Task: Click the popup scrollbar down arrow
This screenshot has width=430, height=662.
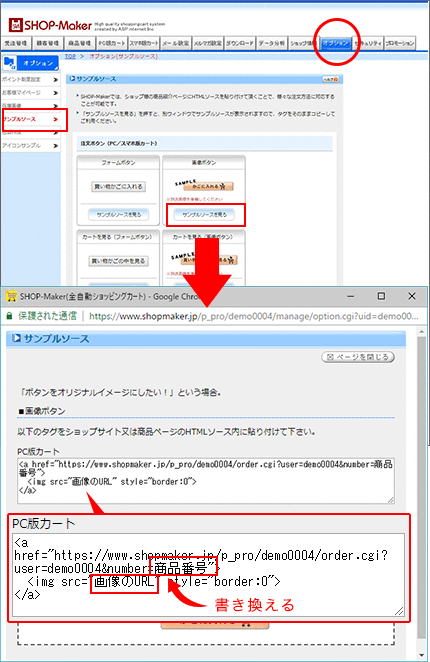Action: 422,655
